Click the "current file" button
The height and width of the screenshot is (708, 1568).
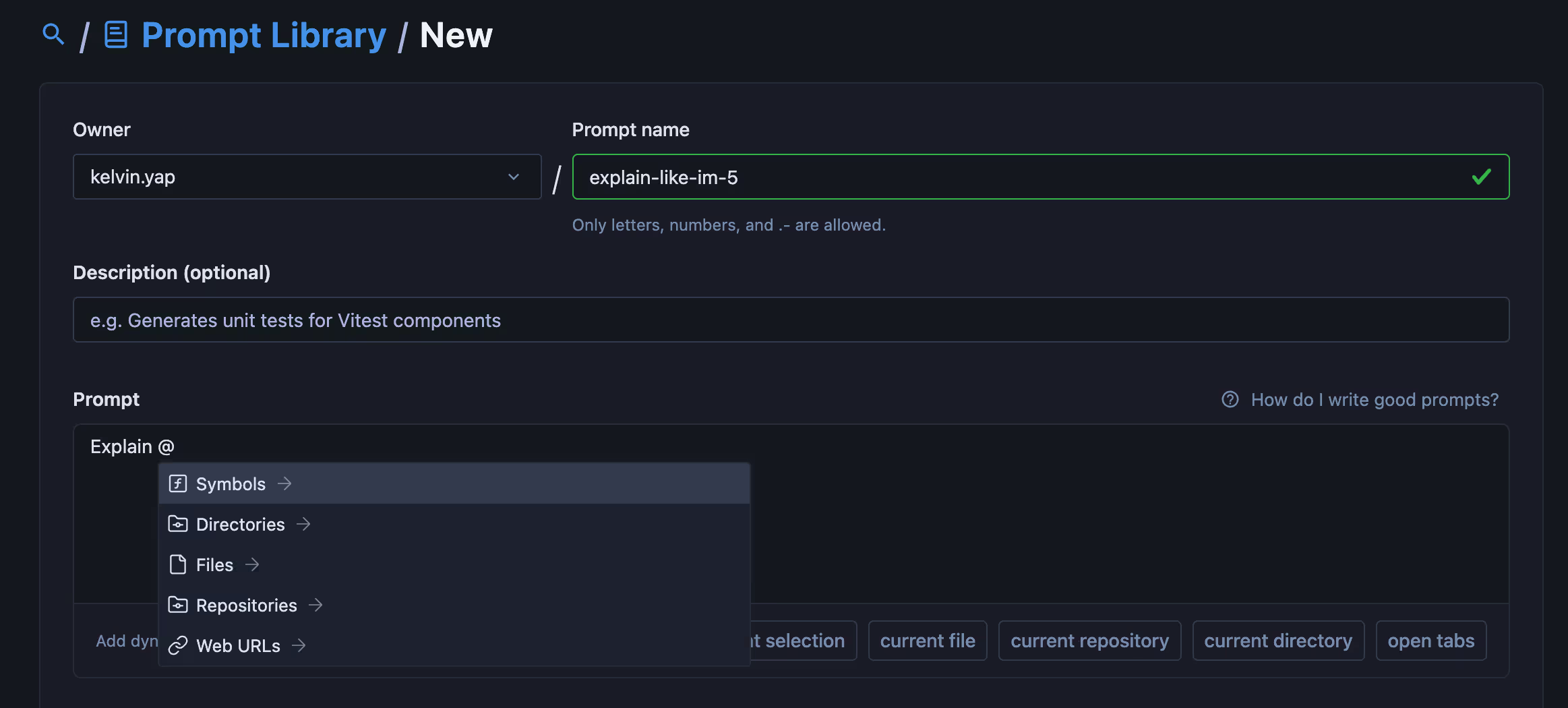click(x=927, y=640)
